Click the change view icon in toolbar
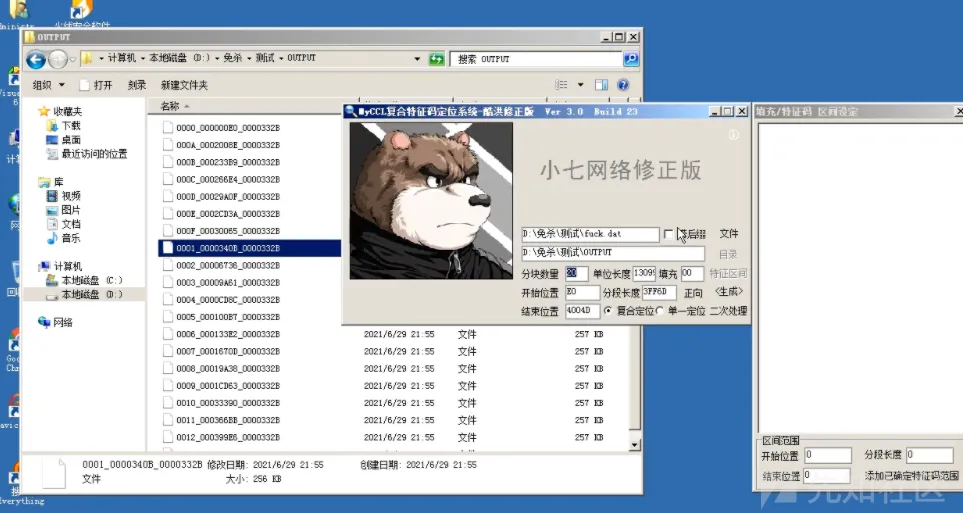Image resolution: width=963 pixels, height=513 pixels. tap(563, 85)
